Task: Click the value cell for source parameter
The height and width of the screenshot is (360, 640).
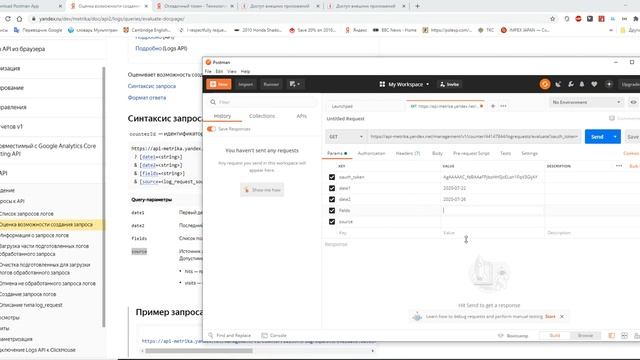Action: [x=492, y=222]
